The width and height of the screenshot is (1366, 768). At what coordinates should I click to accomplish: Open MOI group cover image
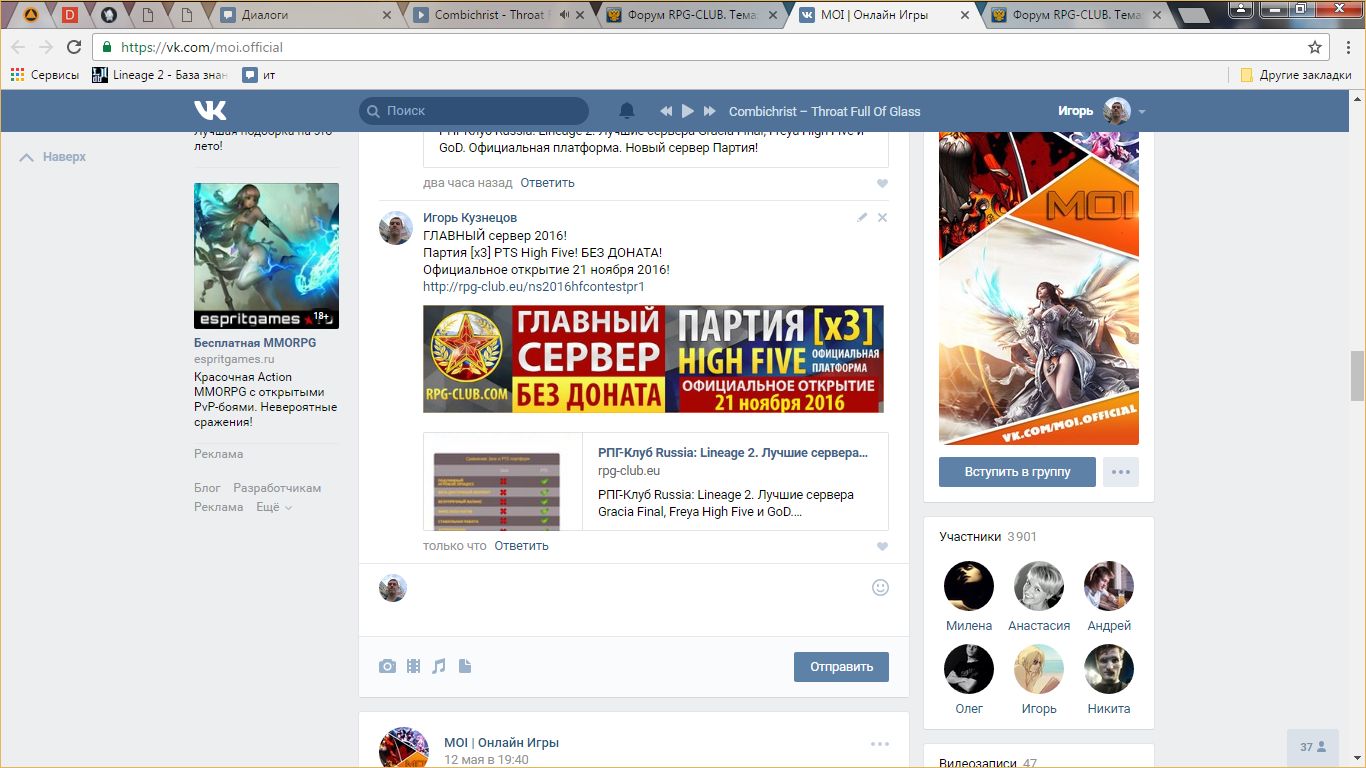[x=1039, y=289]
